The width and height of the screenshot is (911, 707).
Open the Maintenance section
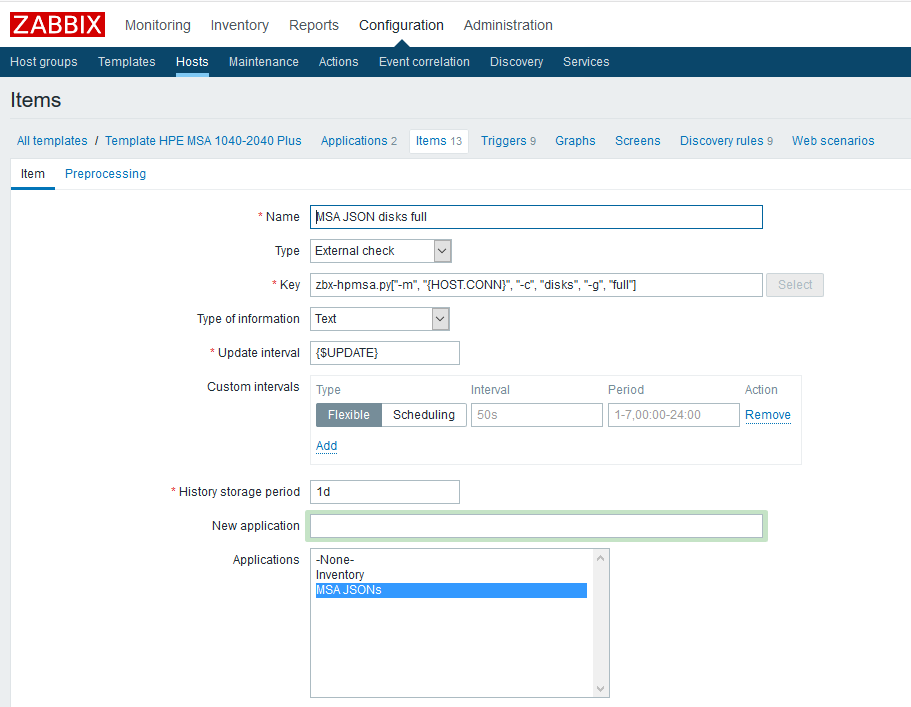(x=263, y=61)
